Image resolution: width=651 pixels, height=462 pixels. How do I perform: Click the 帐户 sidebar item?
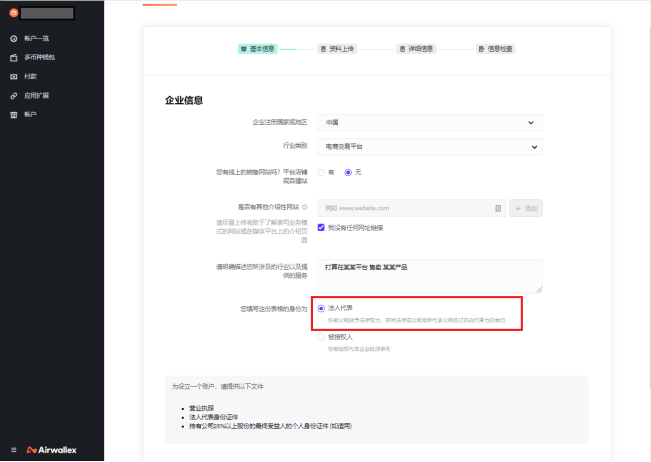(30, 114)
